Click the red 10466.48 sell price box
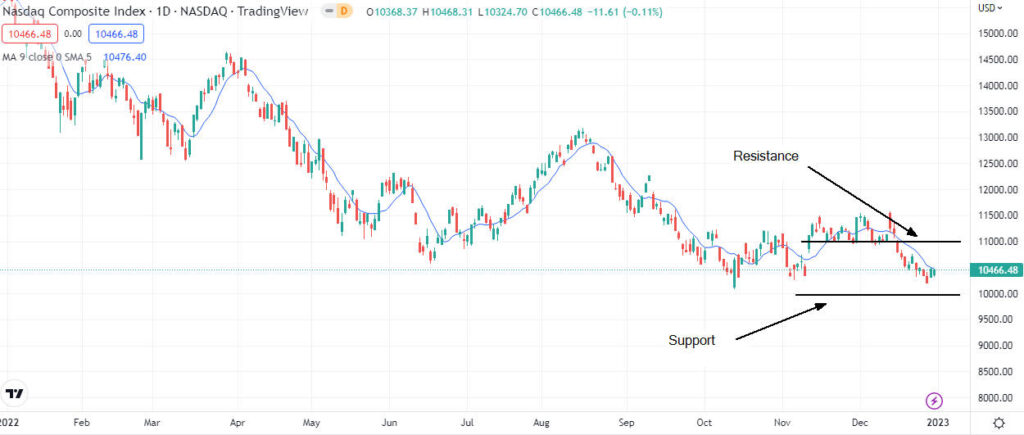 (30, 33)
